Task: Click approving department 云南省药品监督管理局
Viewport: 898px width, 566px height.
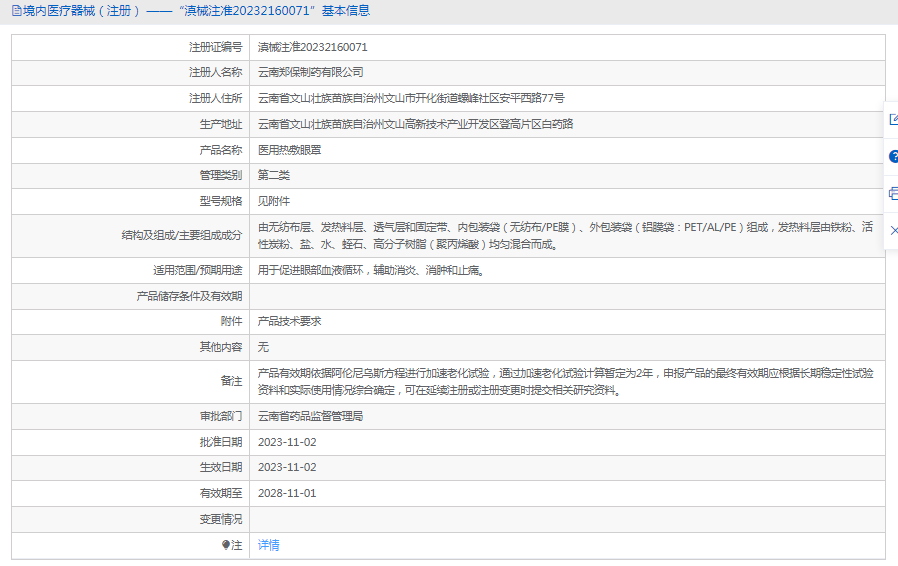Action: [310, 416]
